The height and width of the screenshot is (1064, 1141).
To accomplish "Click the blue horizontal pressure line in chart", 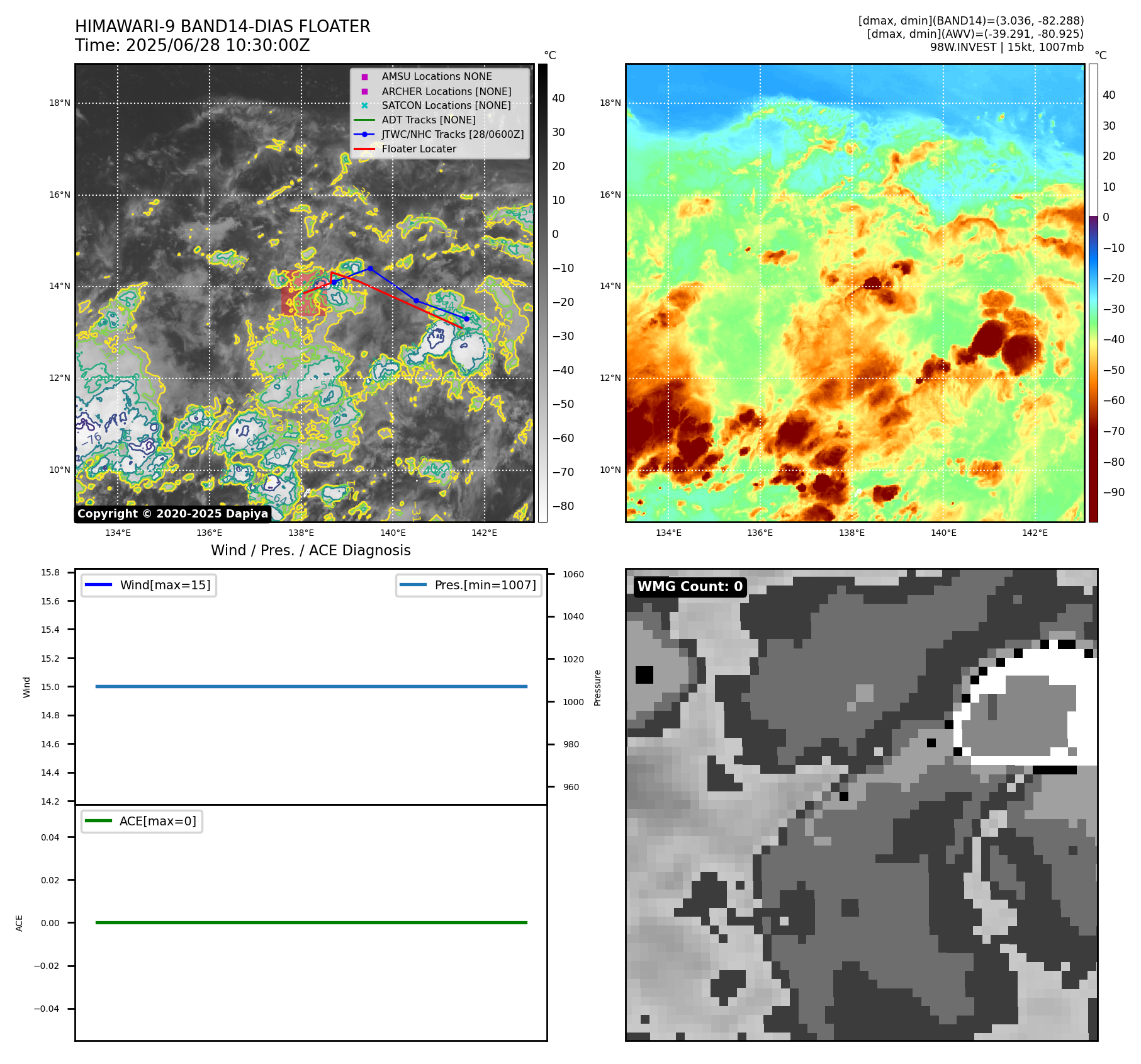I will click(311, 686).
